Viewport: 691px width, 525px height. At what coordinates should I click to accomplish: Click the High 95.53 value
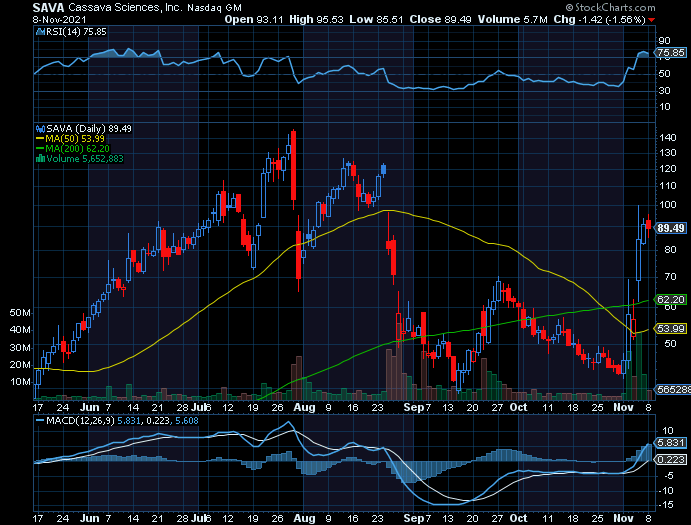pos(316,19)
